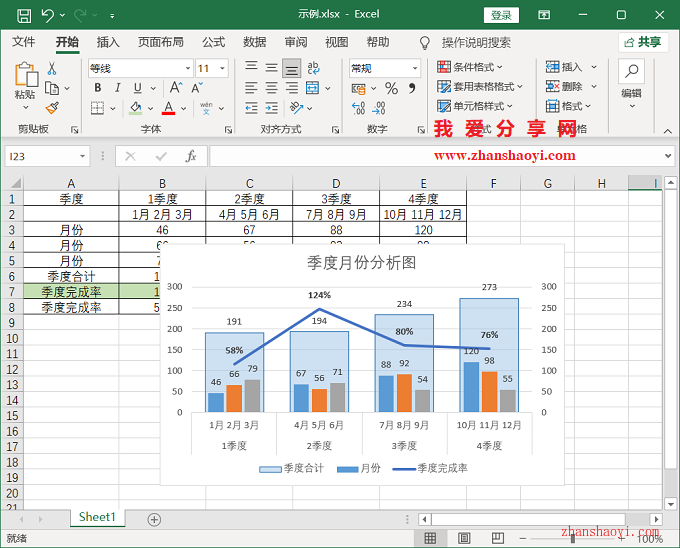Toggle Underline formatting

click(138, 88)
